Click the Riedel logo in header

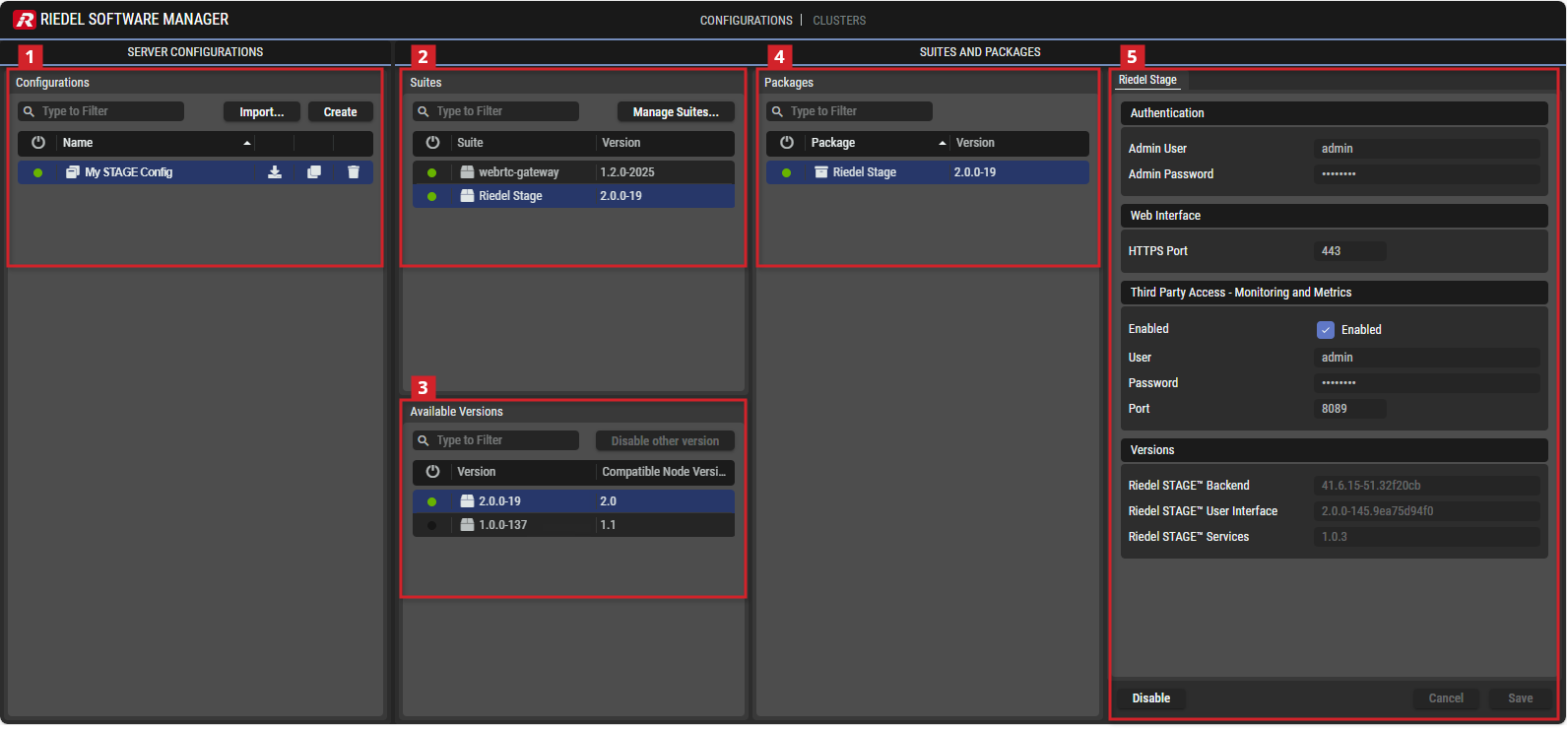tap(24, 19)
